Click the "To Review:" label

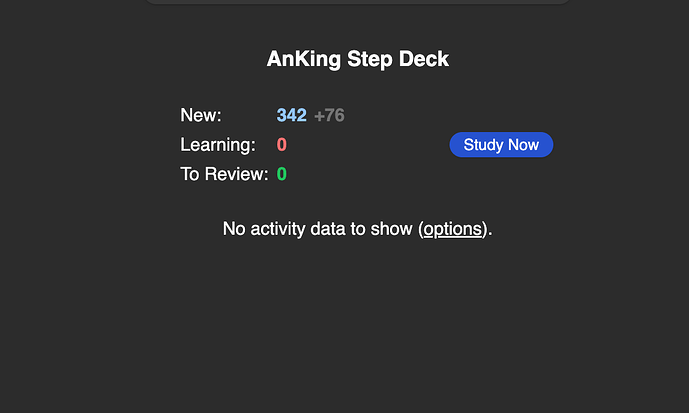point(224,174)
